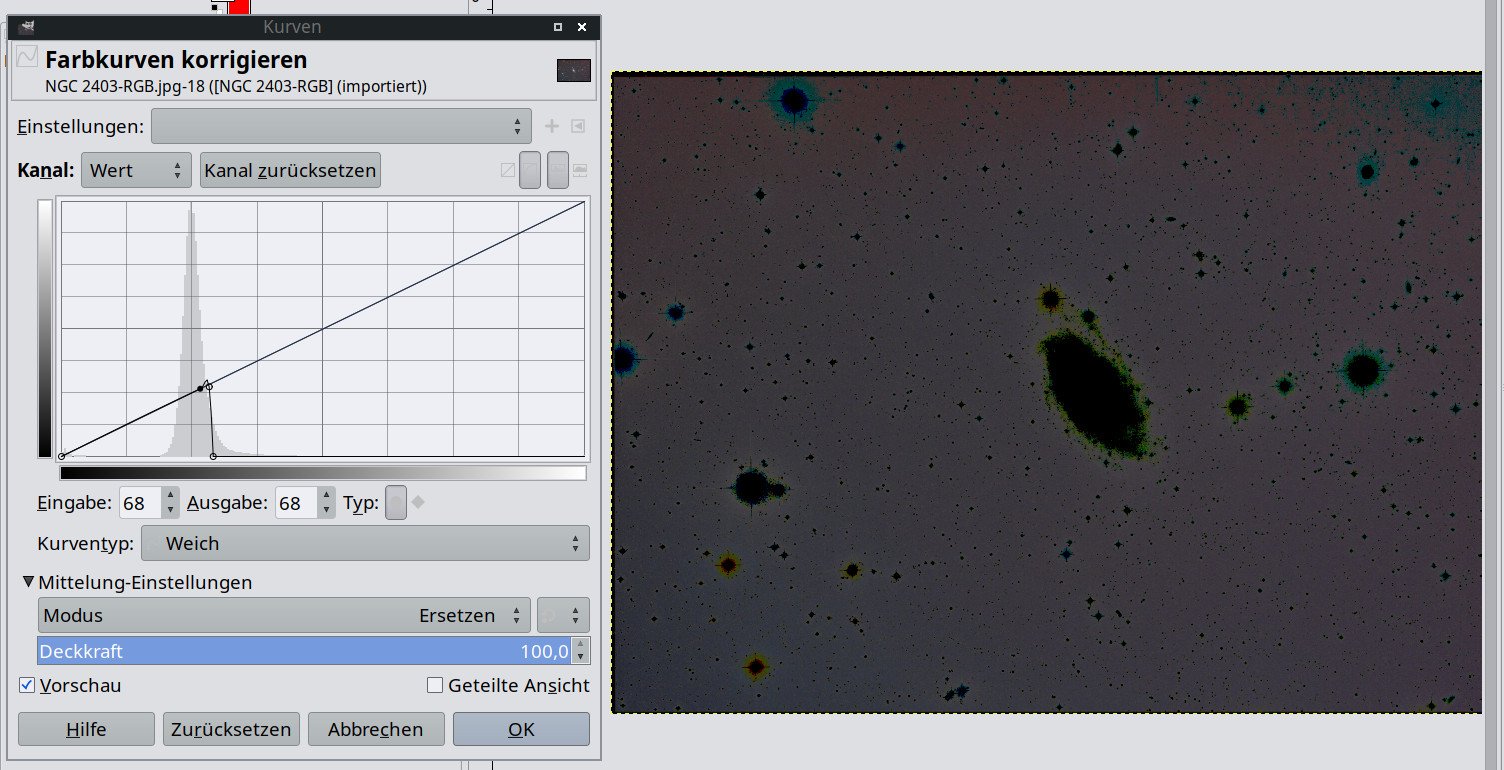
Task: Open the Einstellungen presets dropdown
Action: (341, 126)
